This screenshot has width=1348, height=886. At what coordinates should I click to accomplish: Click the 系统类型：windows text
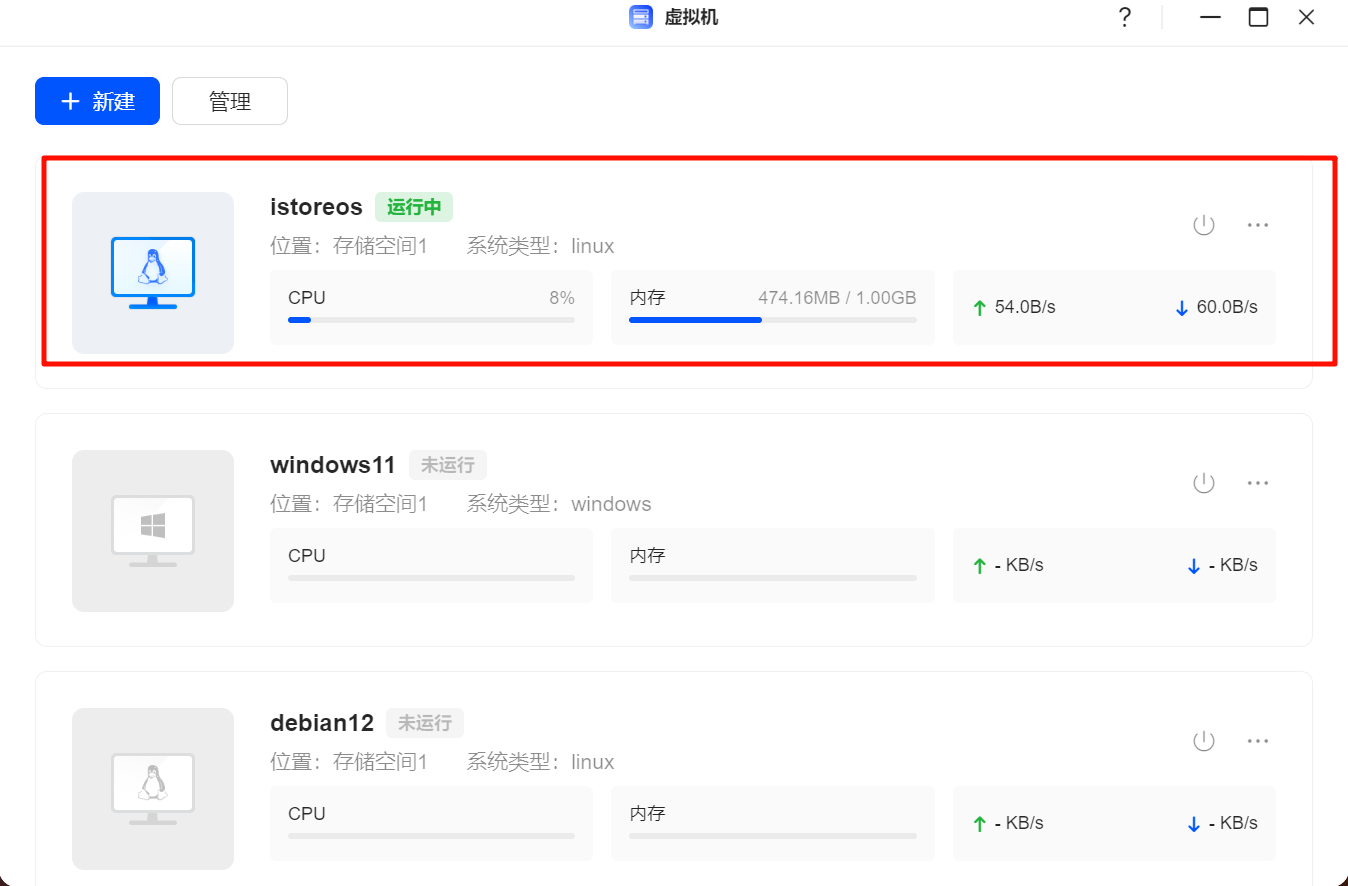[559, 504]
